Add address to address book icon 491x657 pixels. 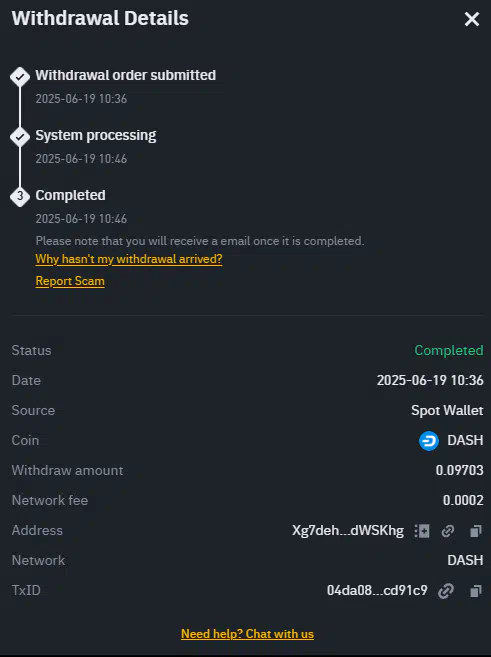[x=422, y=531]
